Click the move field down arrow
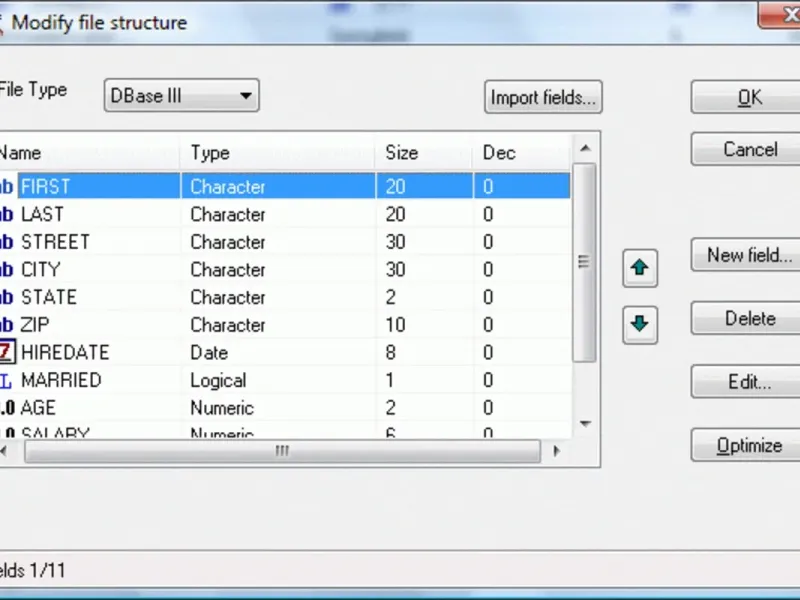 pyautogui.click(x=640, y=324)
